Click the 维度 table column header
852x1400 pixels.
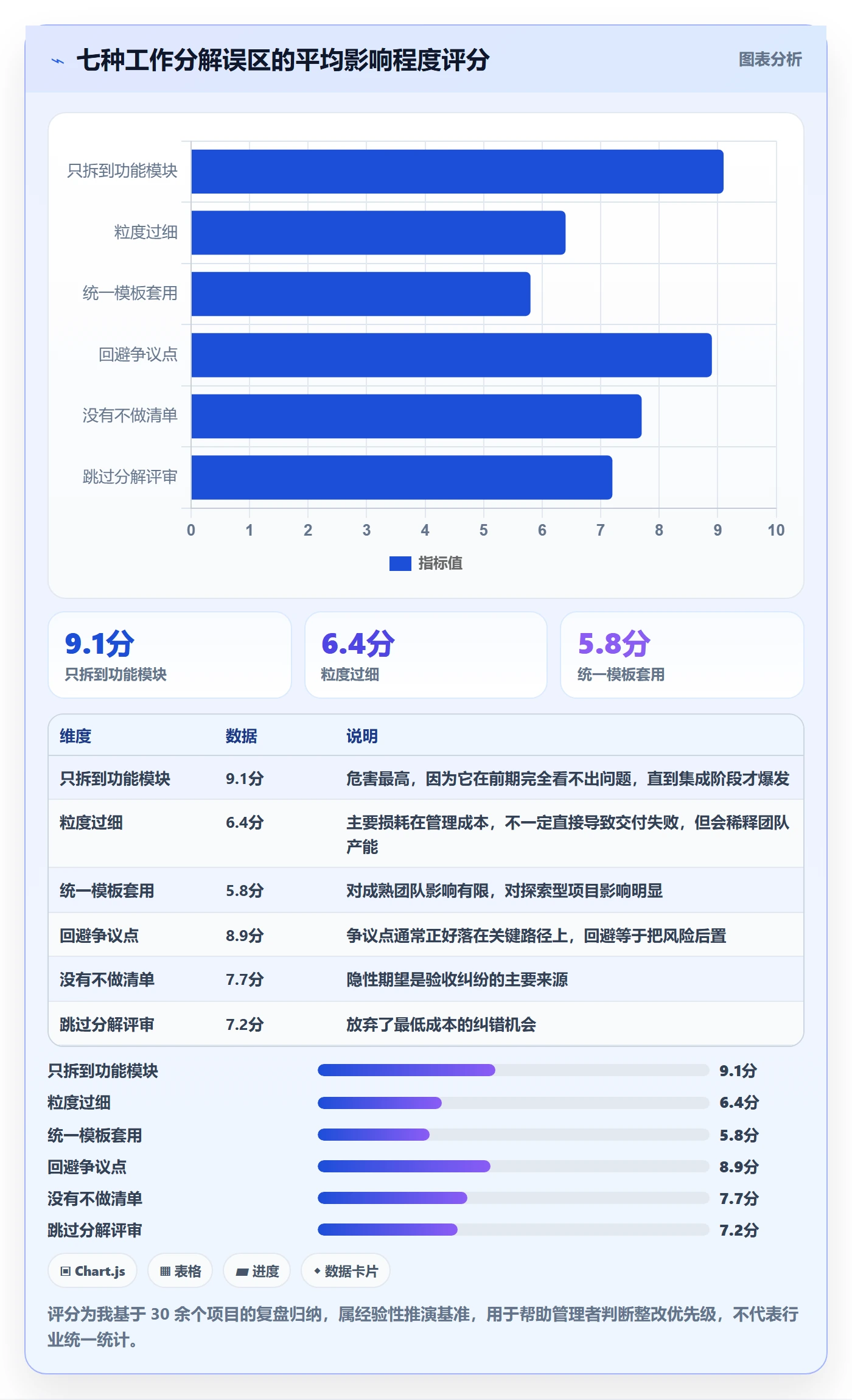[75, 737]
